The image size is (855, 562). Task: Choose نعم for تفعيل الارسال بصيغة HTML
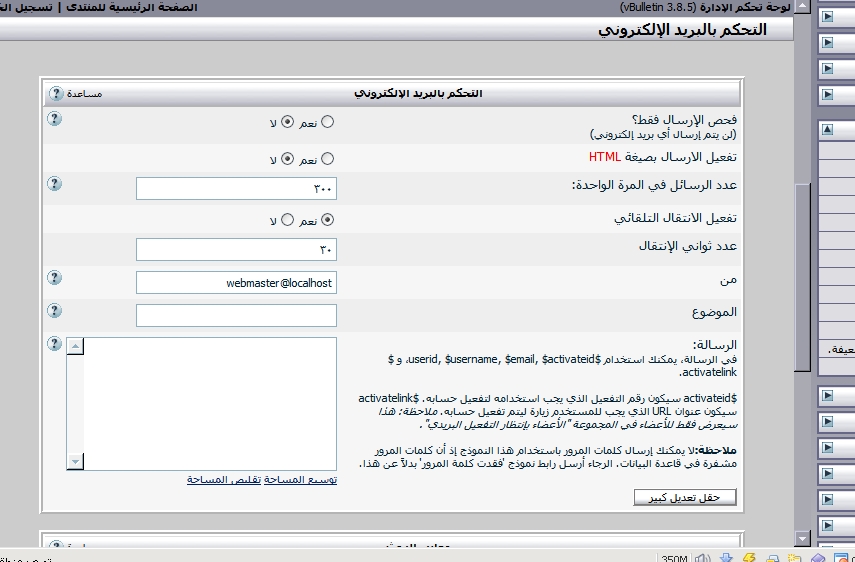pos(326,158)
